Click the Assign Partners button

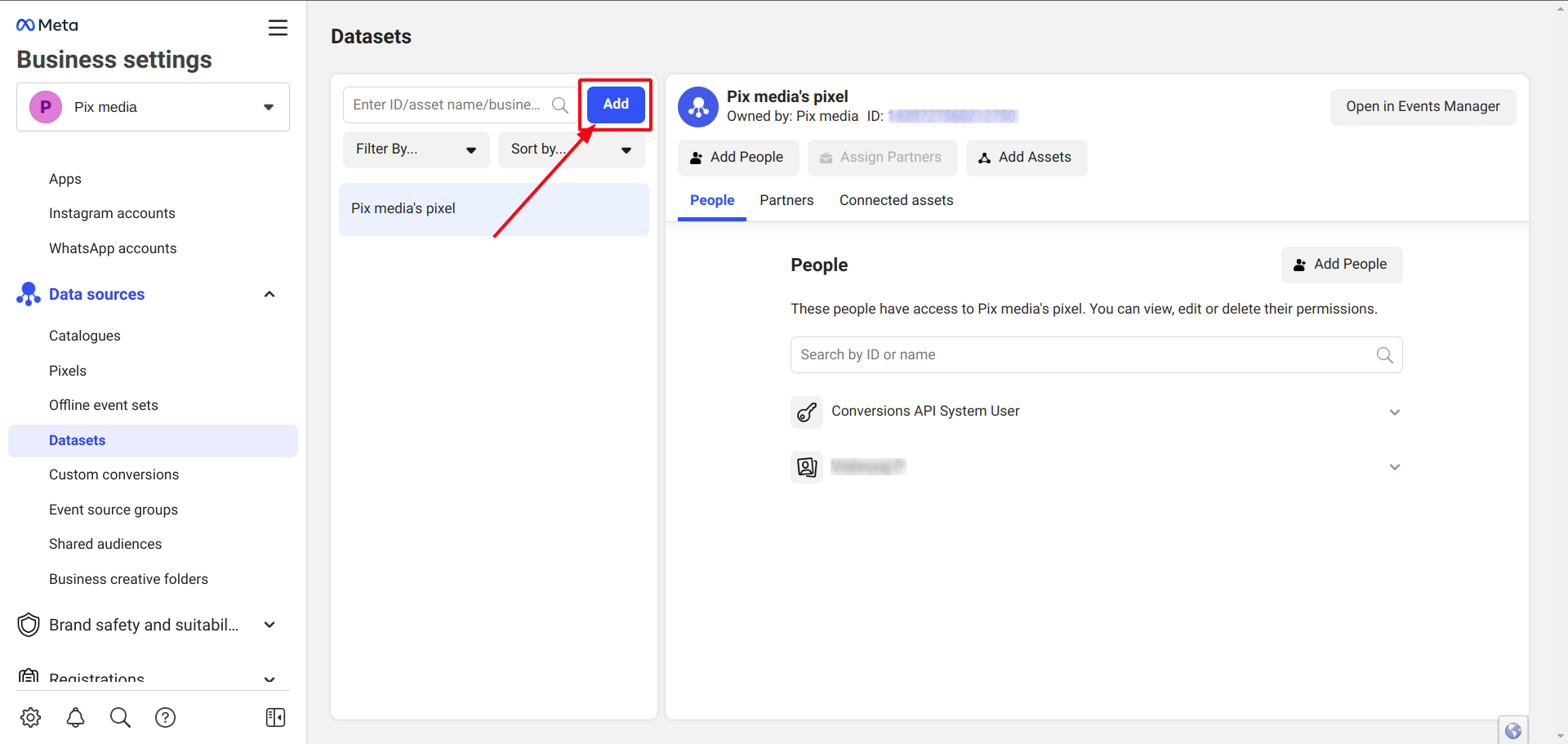click(x=882, y=158)
